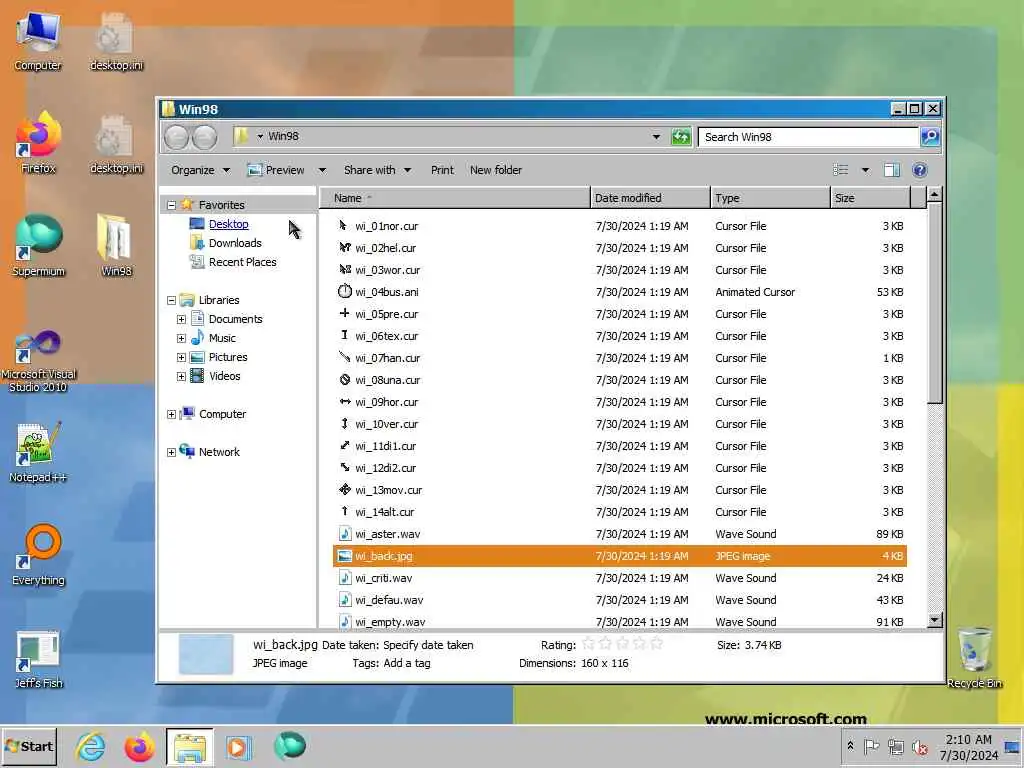Click the Windows Explorer taskbar button
The width and height of the screenshot is (1024, 768).
[x=189, y=746]
